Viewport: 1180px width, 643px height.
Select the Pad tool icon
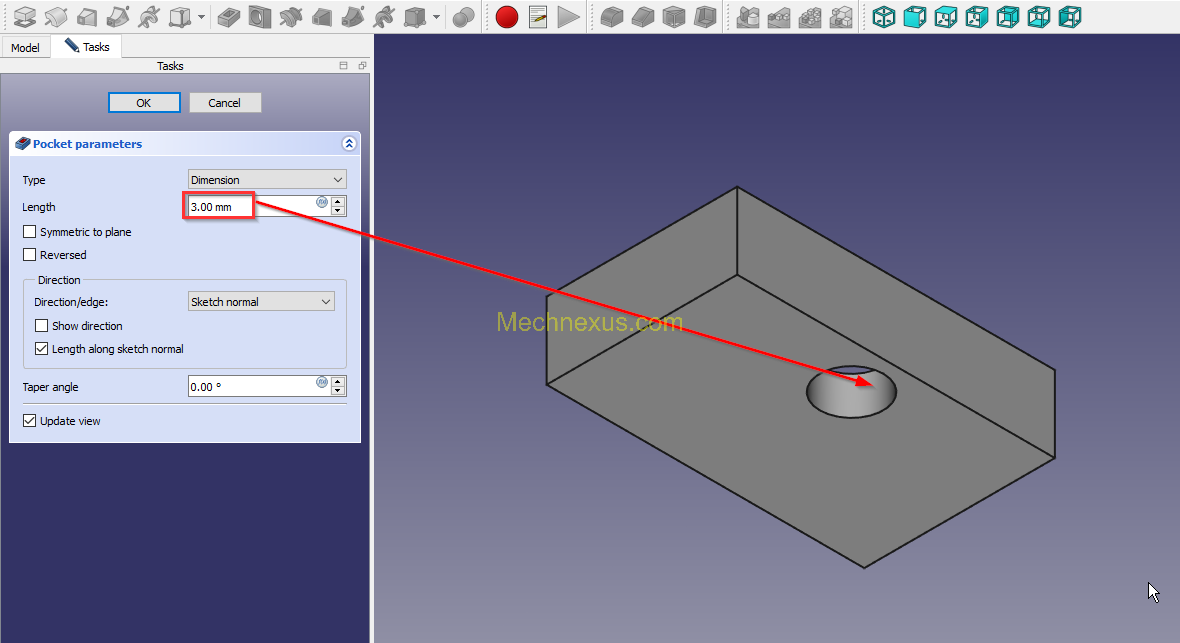(25, 17)
